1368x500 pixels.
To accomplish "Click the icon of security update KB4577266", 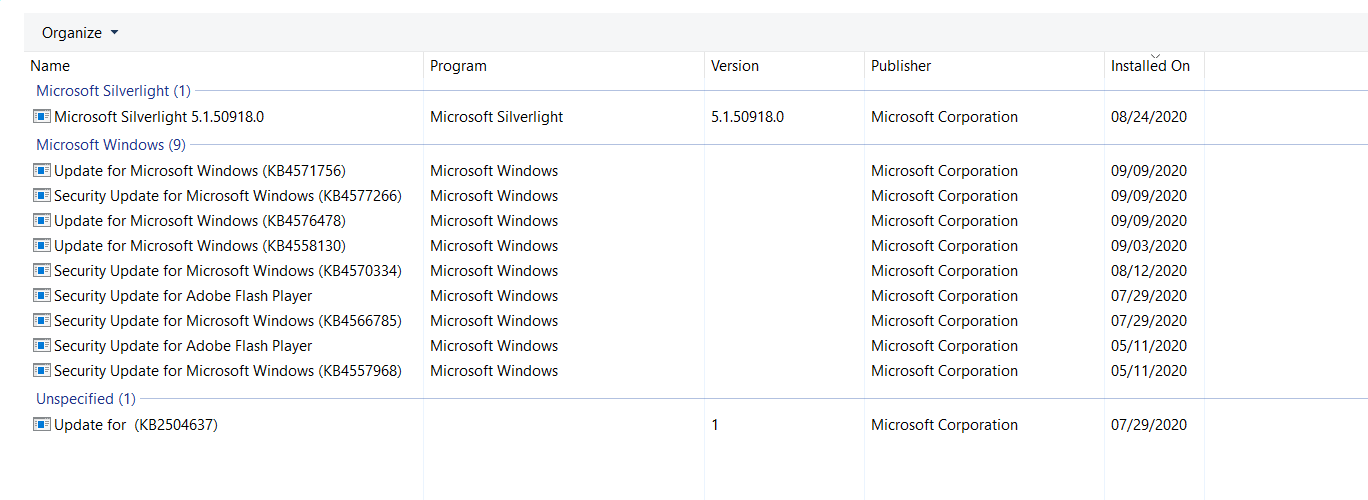I will (42, 196).
